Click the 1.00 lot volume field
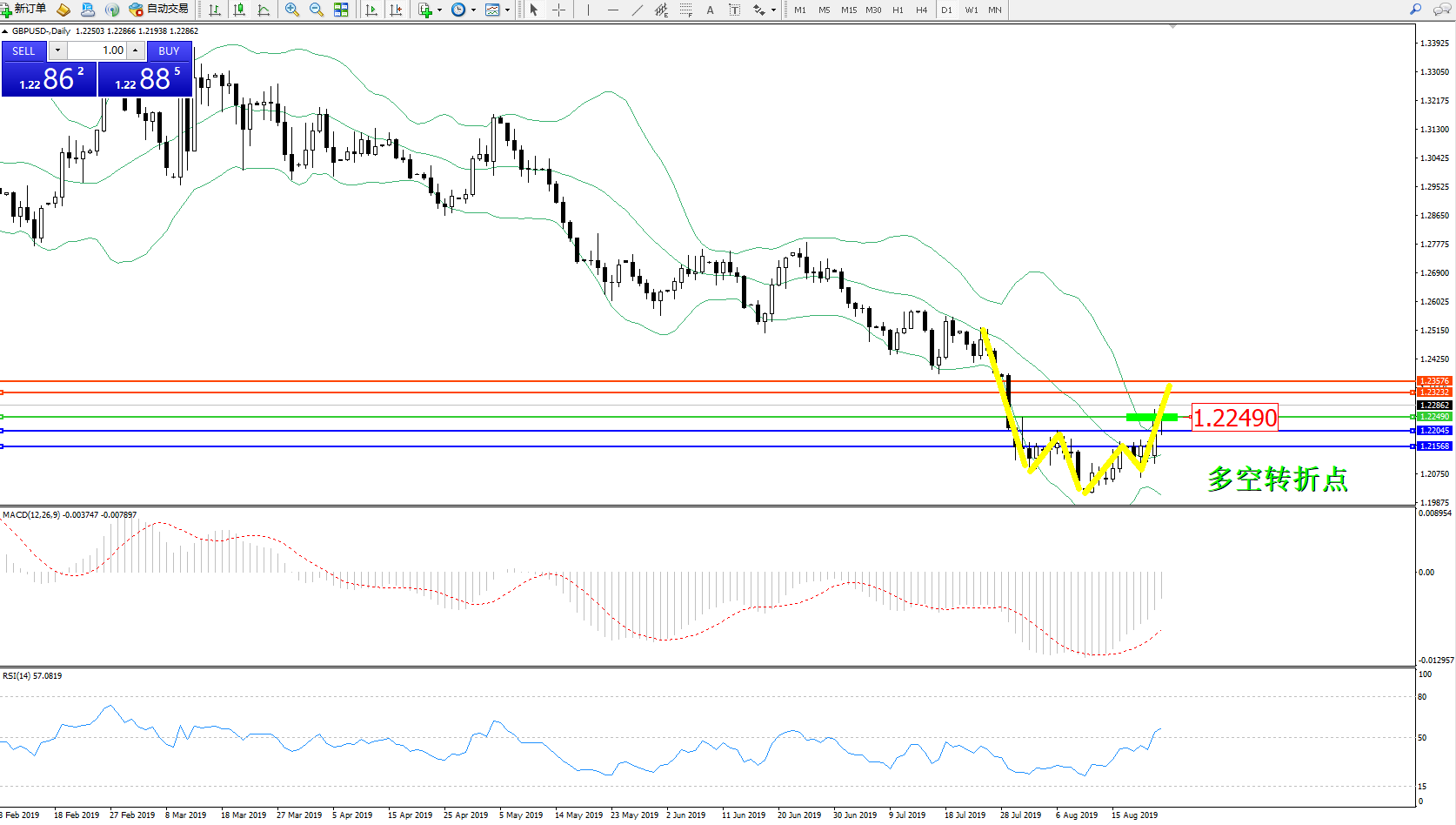 (x=97, y=50)
